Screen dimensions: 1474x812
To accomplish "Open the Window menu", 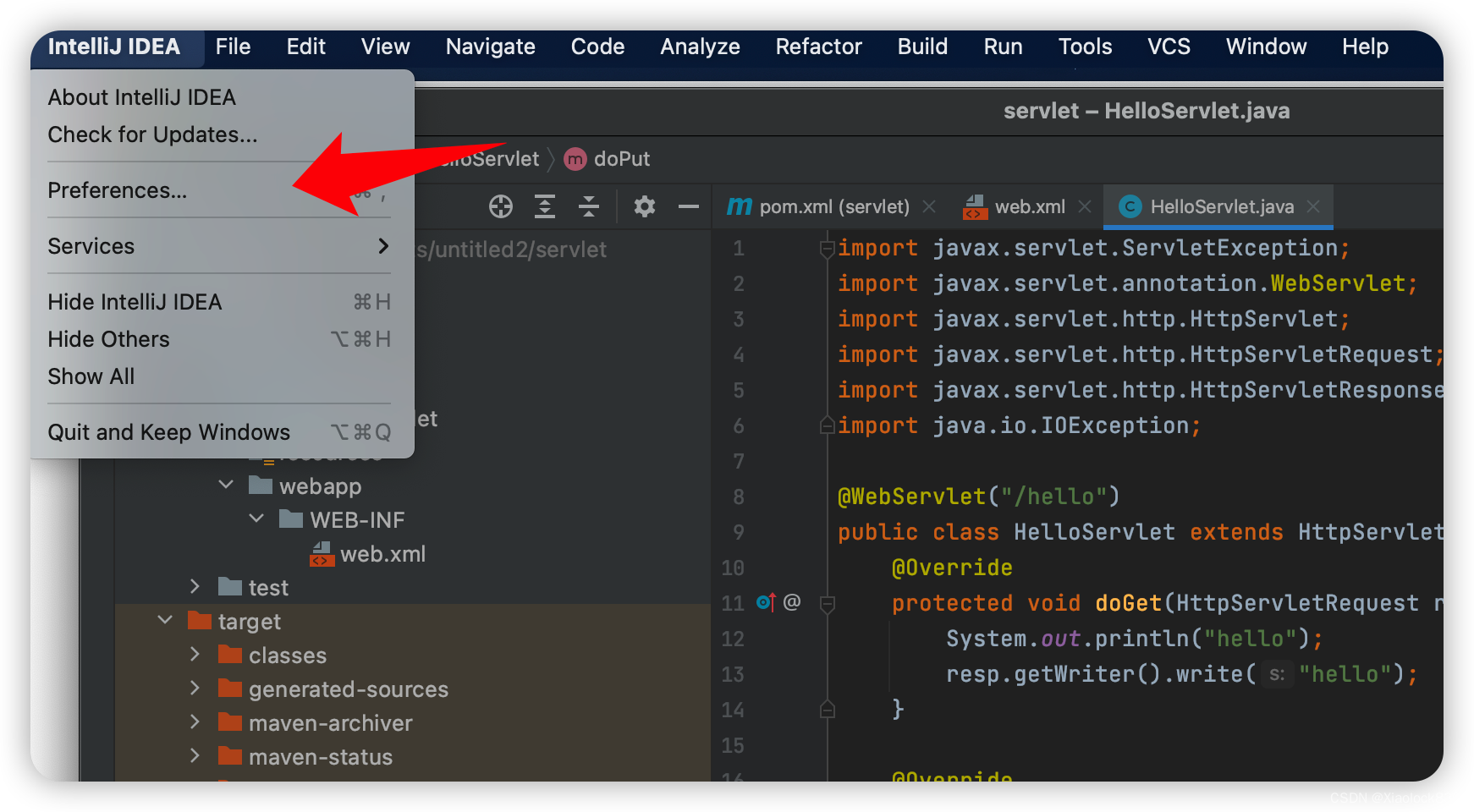I will click(1266, 47).
